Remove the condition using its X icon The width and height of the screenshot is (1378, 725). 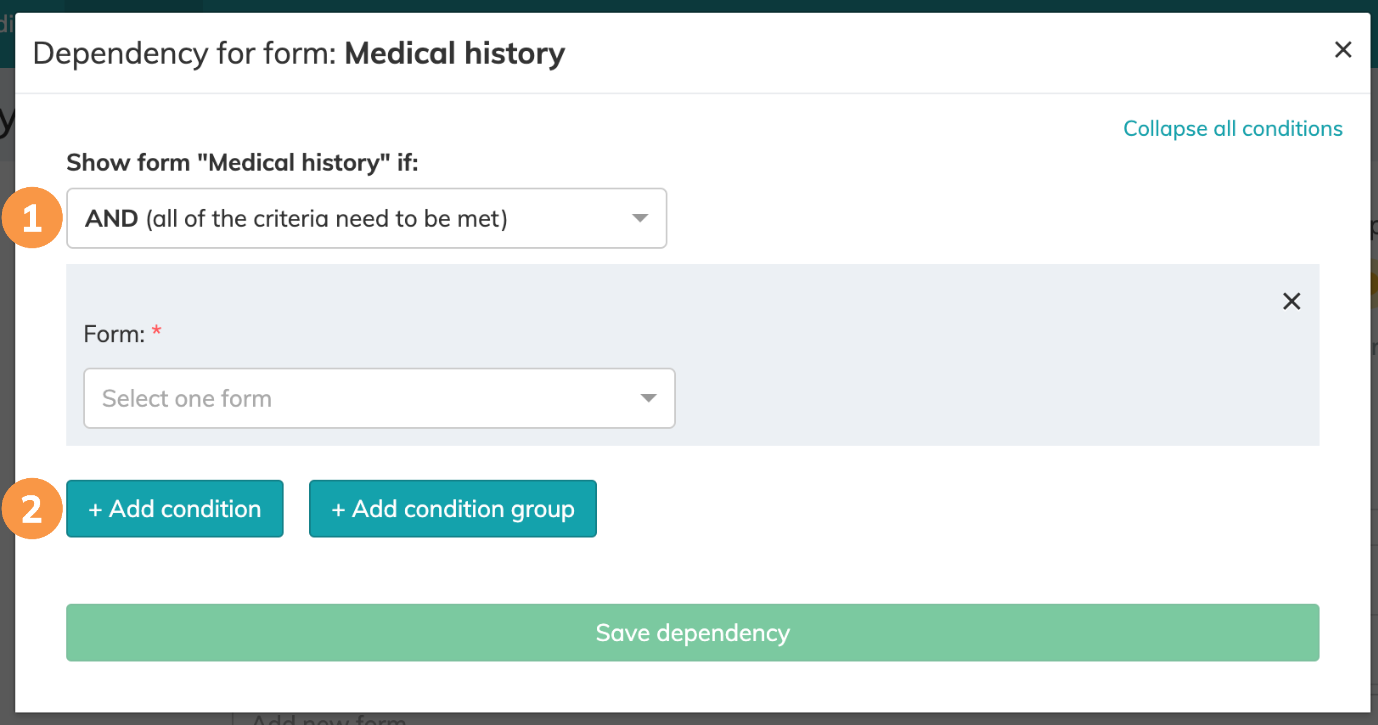[x=1291, y=301]
